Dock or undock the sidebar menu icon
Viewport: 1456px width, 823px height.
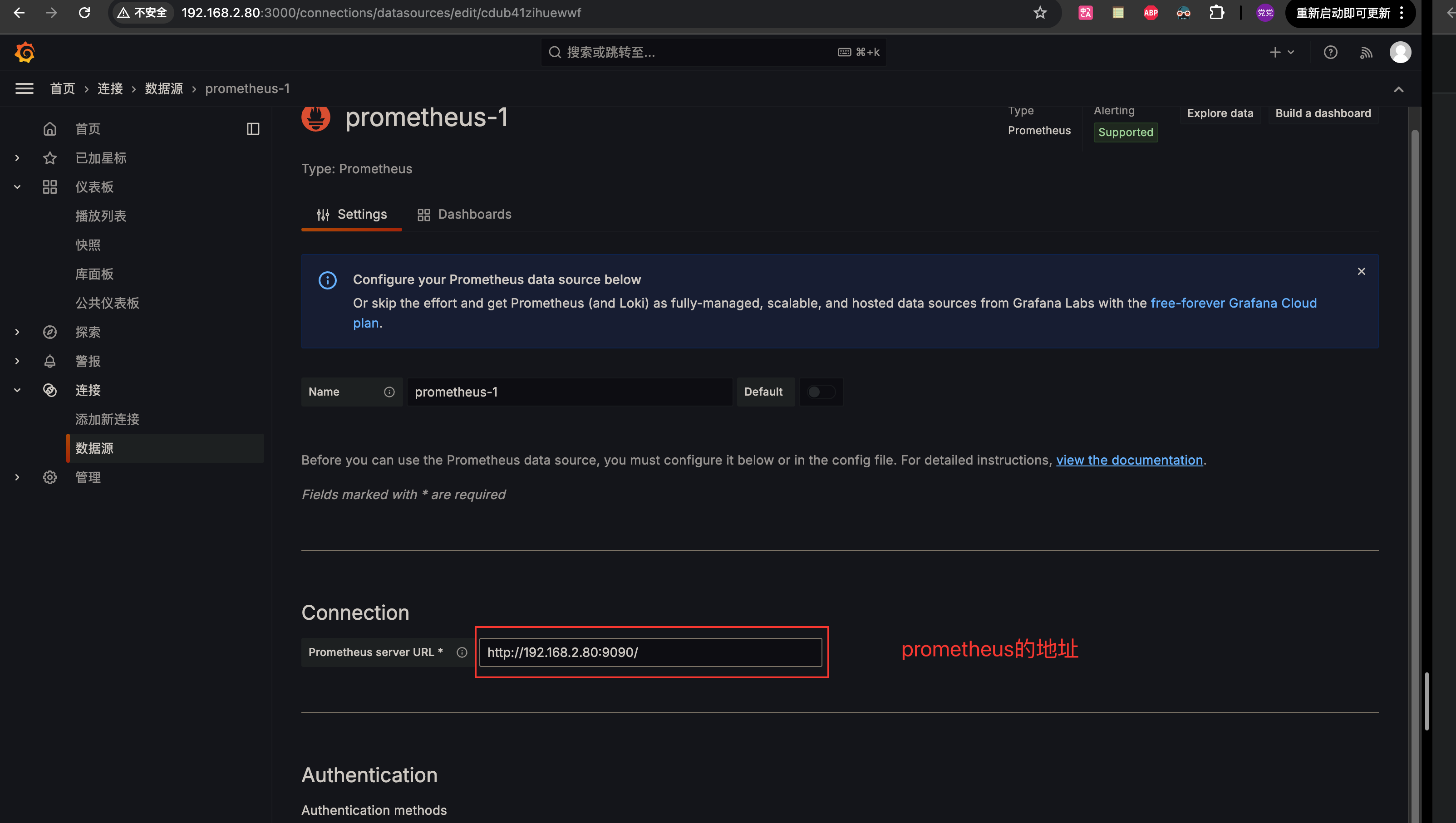[253, 129]
